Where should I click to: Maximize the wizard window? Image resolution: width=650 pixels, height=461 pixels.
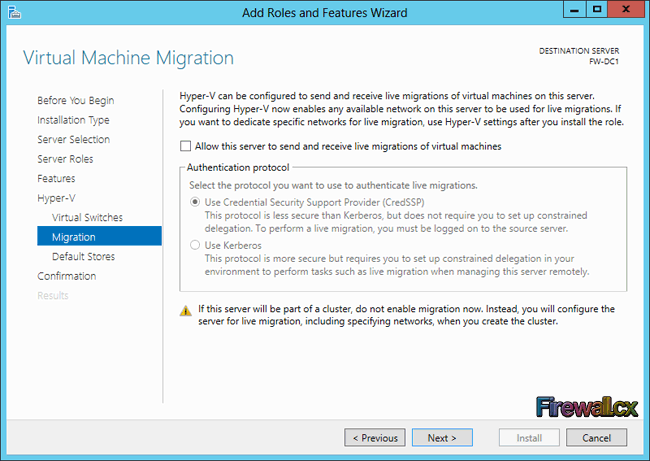click(597, 10)
